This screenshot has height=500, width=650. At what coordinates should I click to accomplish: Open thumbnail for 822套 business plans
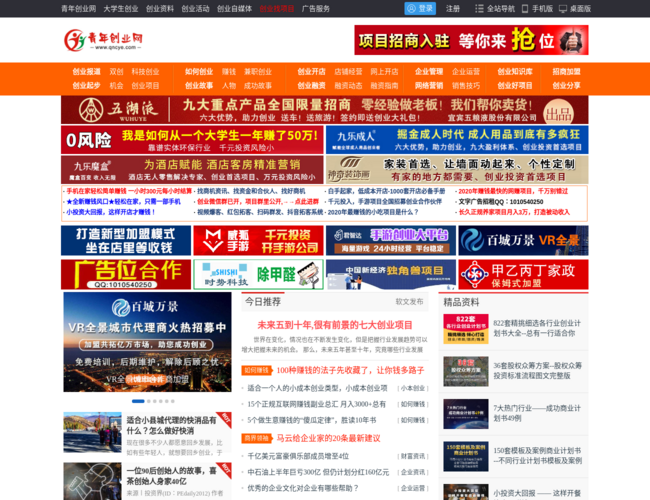[x=466, y=329]
